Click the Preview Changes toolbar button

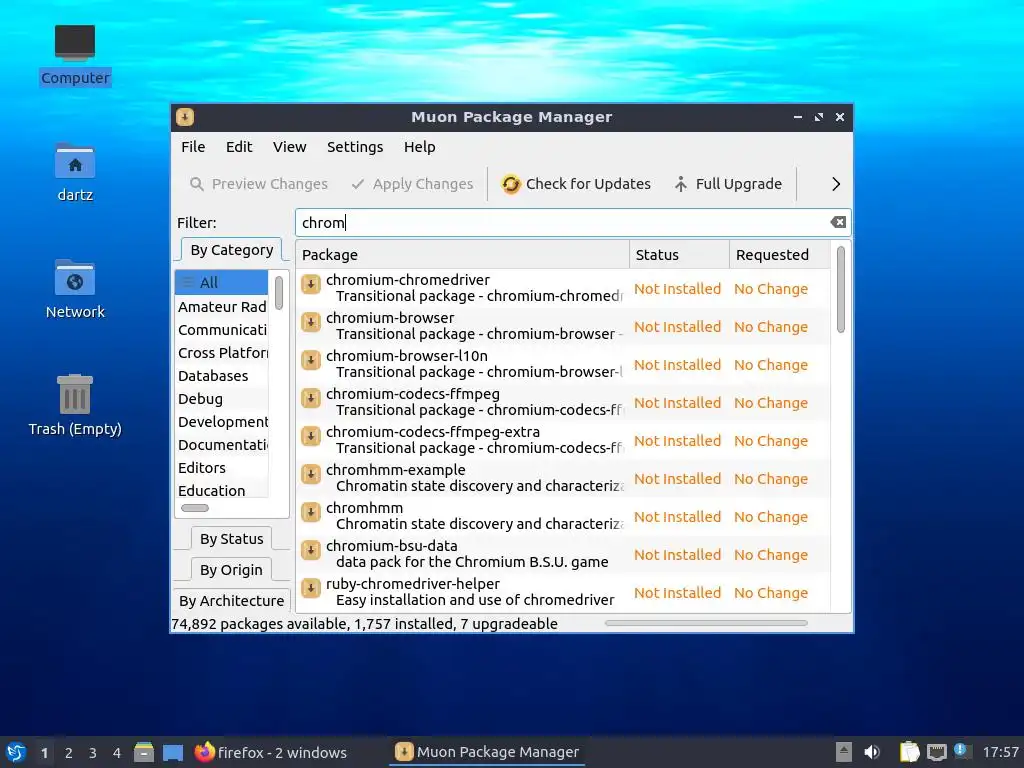[259, 184]
